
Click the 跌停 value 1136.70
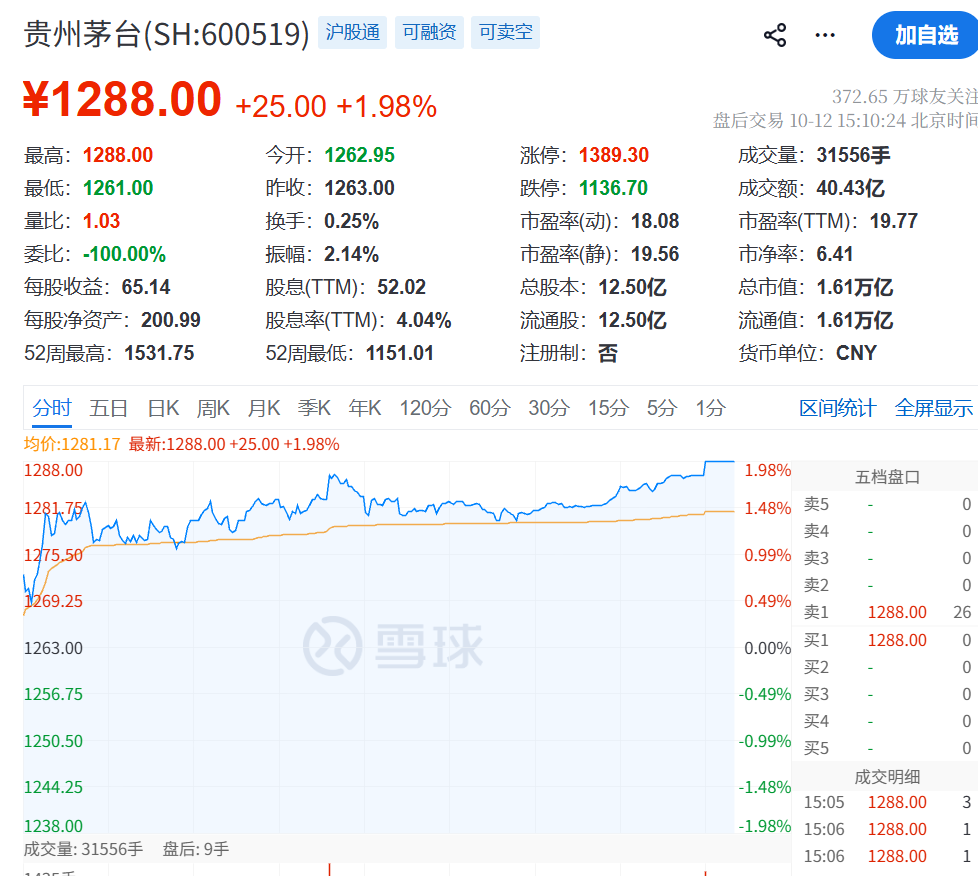click(x=614, y=188)
